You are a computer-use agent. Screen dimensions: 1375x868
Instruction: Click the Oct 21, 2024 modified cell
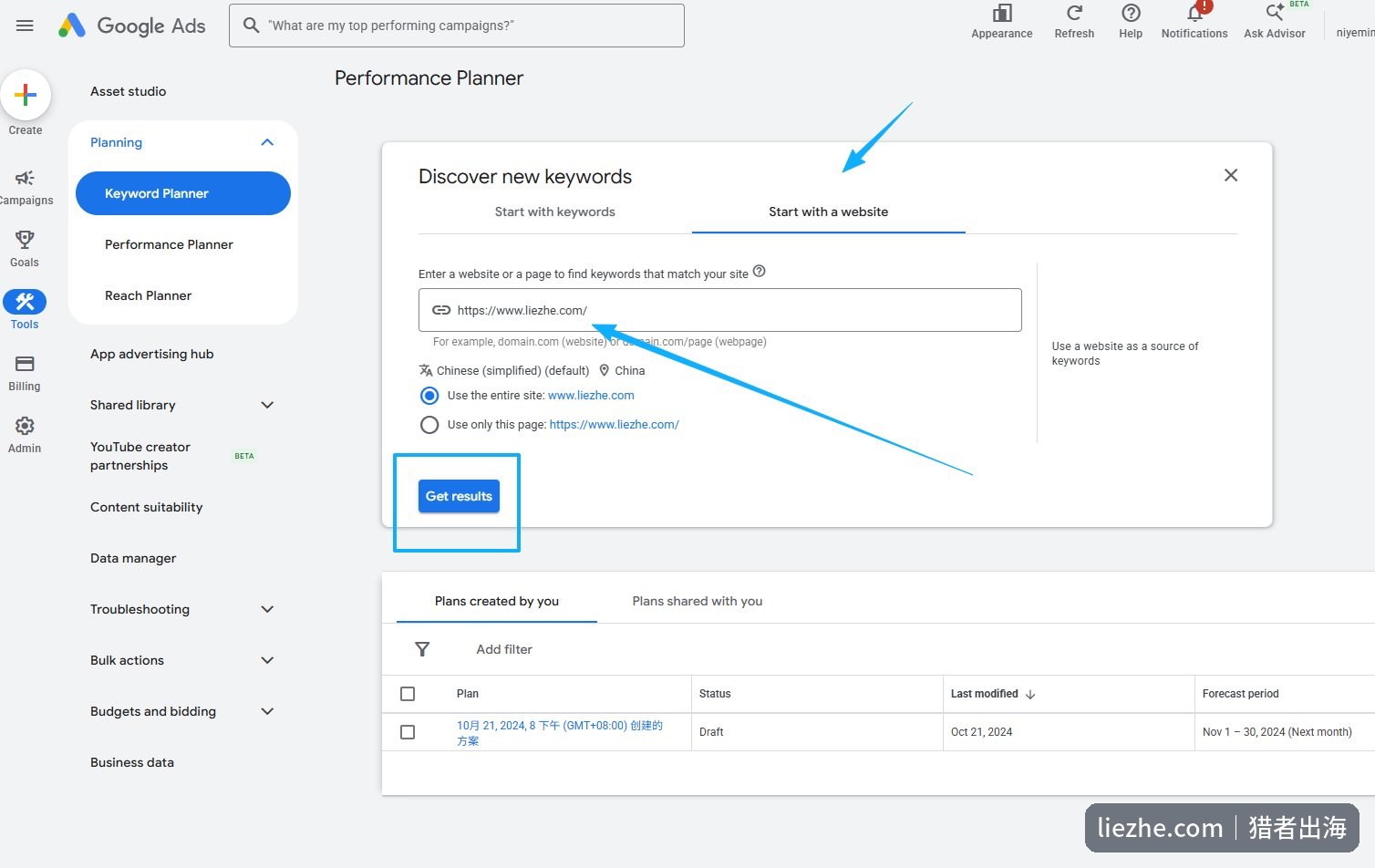tap(982, 732)
